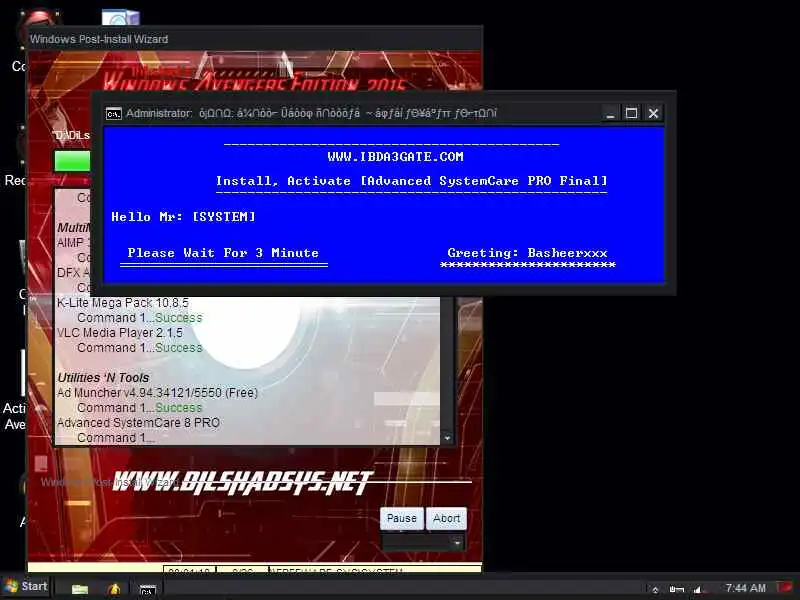Open the Administrator console system menu icon
Image resolution: width=800 pixels, height=600 pixels.
[x=113, y=114]
